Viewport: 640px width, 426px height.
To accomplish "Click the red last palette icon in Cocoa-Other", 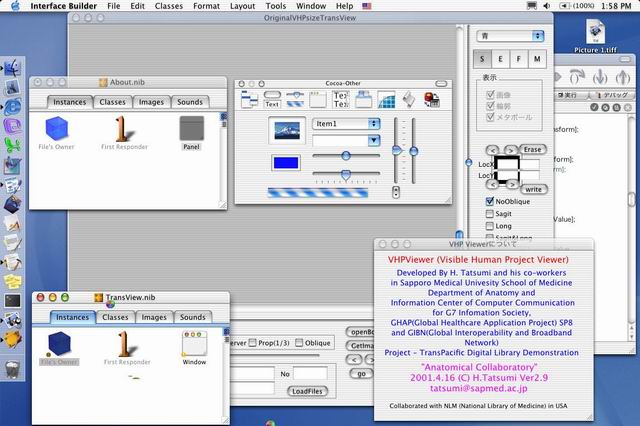I will [x=431, y=100].
